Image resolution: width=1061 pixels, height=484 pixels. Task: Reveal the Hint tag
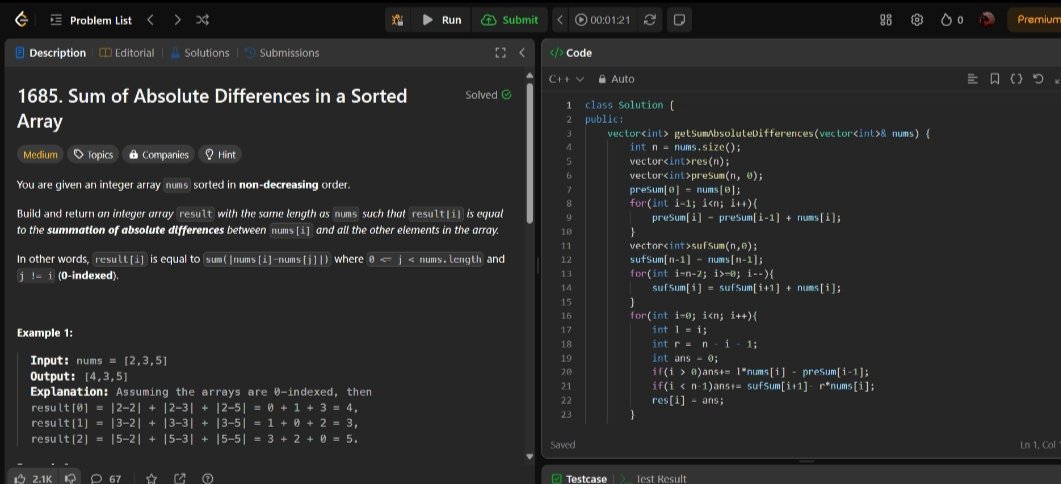pyautogui.click(x=220, y=154)
